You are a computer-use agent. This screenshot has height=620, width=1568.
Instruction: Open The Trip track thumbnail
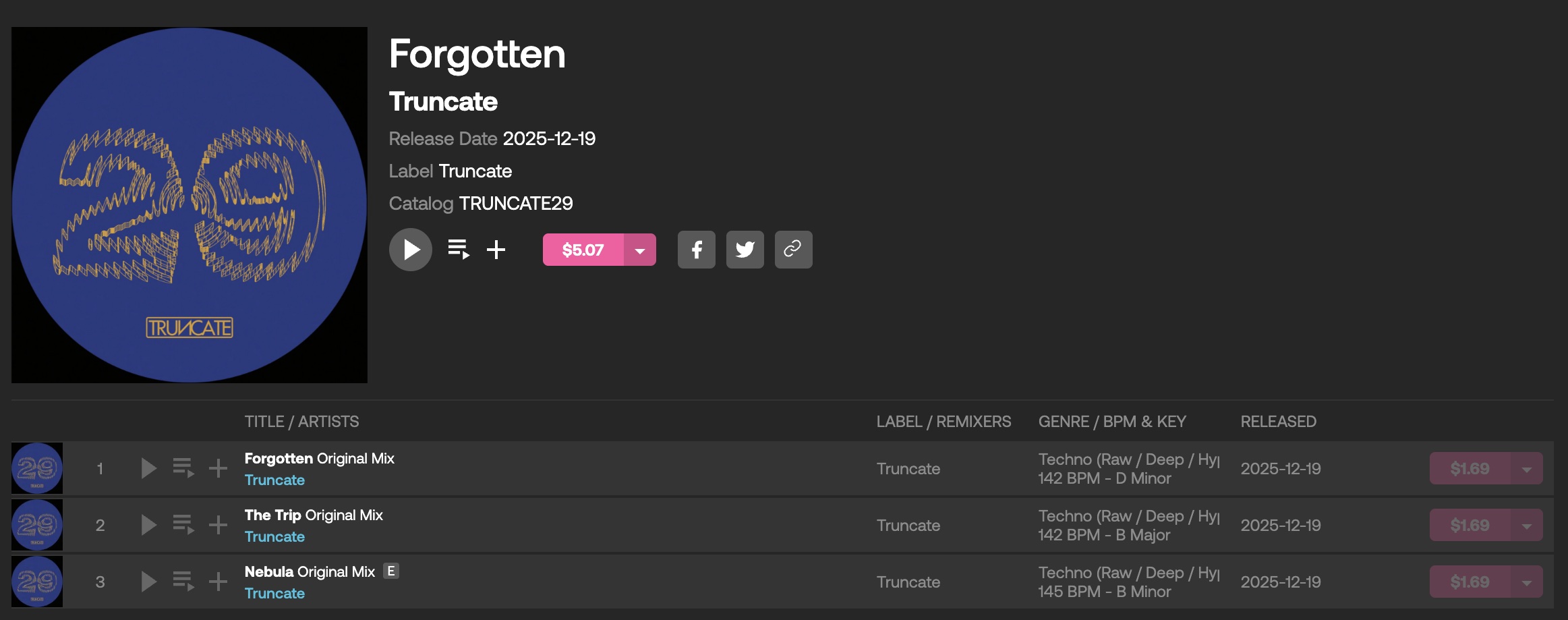[x=37, y=525]
